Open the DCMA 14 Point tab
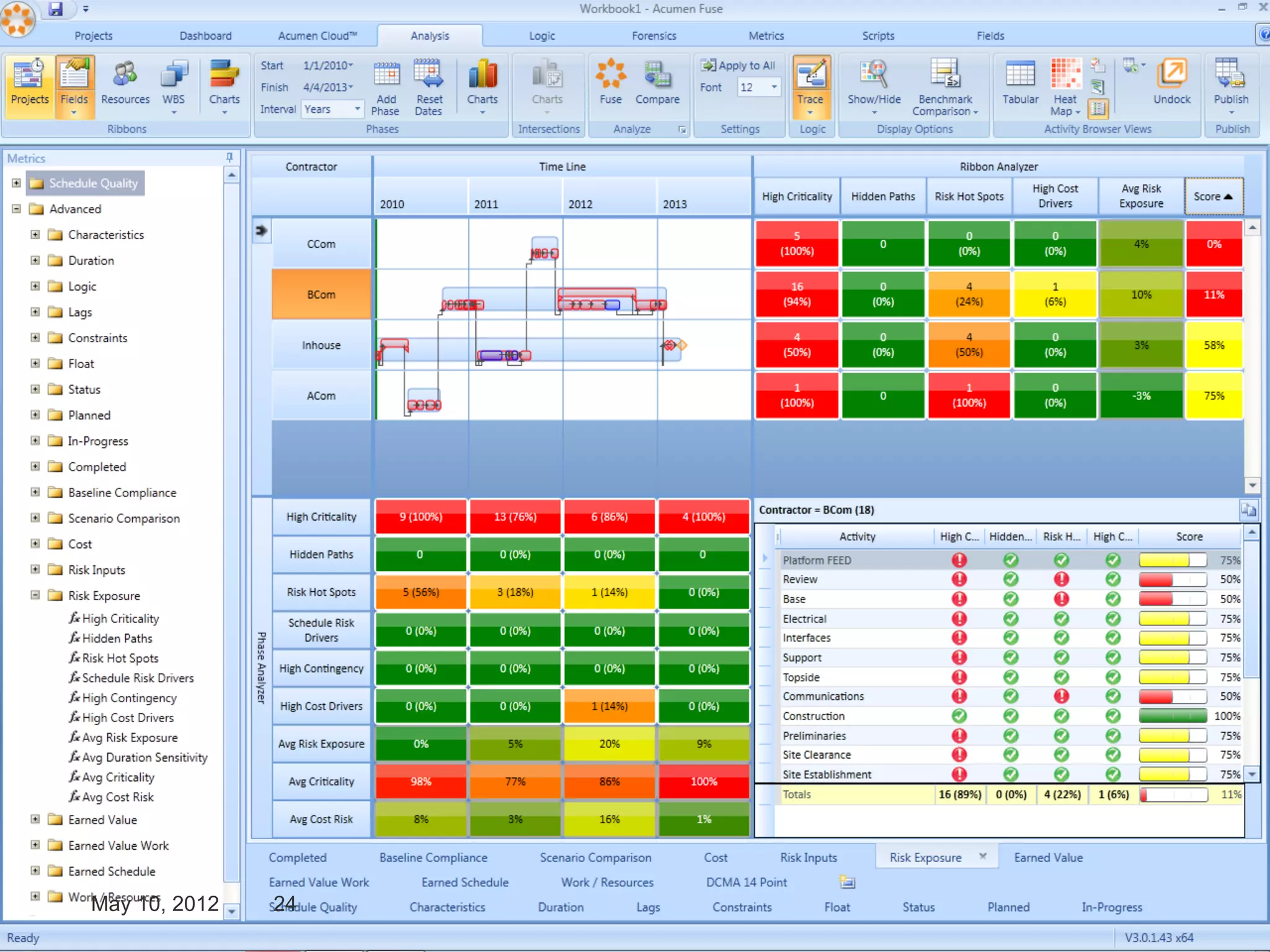Screen dimensions: 1270x952 pos(746,882)
